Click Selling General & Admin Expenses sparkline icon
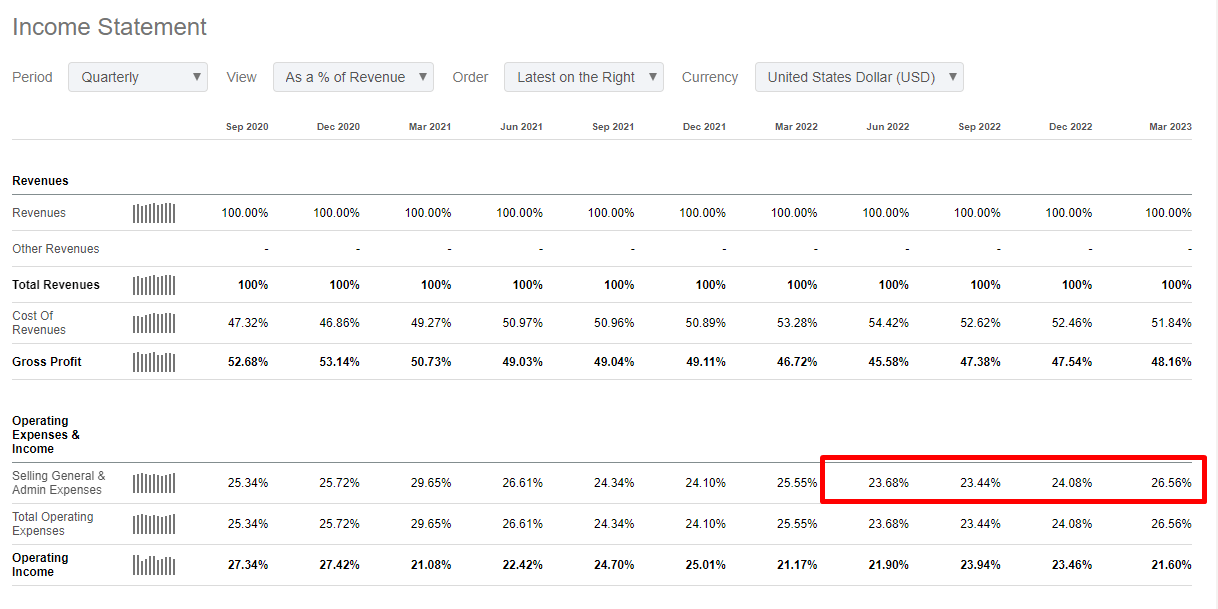Viewport: 1218px width, 609px height. tap(154, 483)
